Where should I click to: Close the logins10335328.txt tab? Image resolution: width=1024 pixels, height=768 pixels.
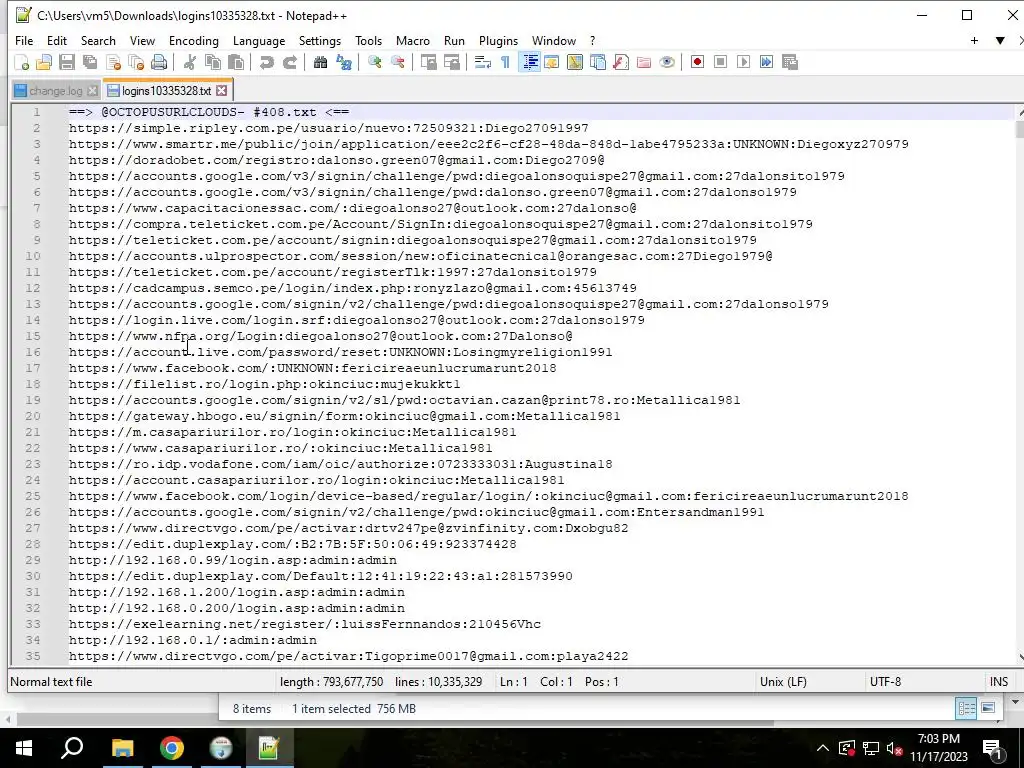(222, 90)
